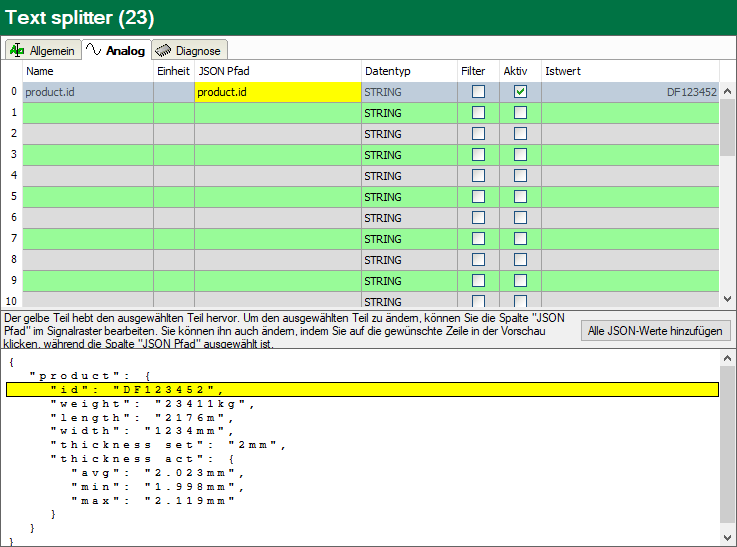Select the Analog tab
This screenshot has width=737, height=547.
coord(116,50)
